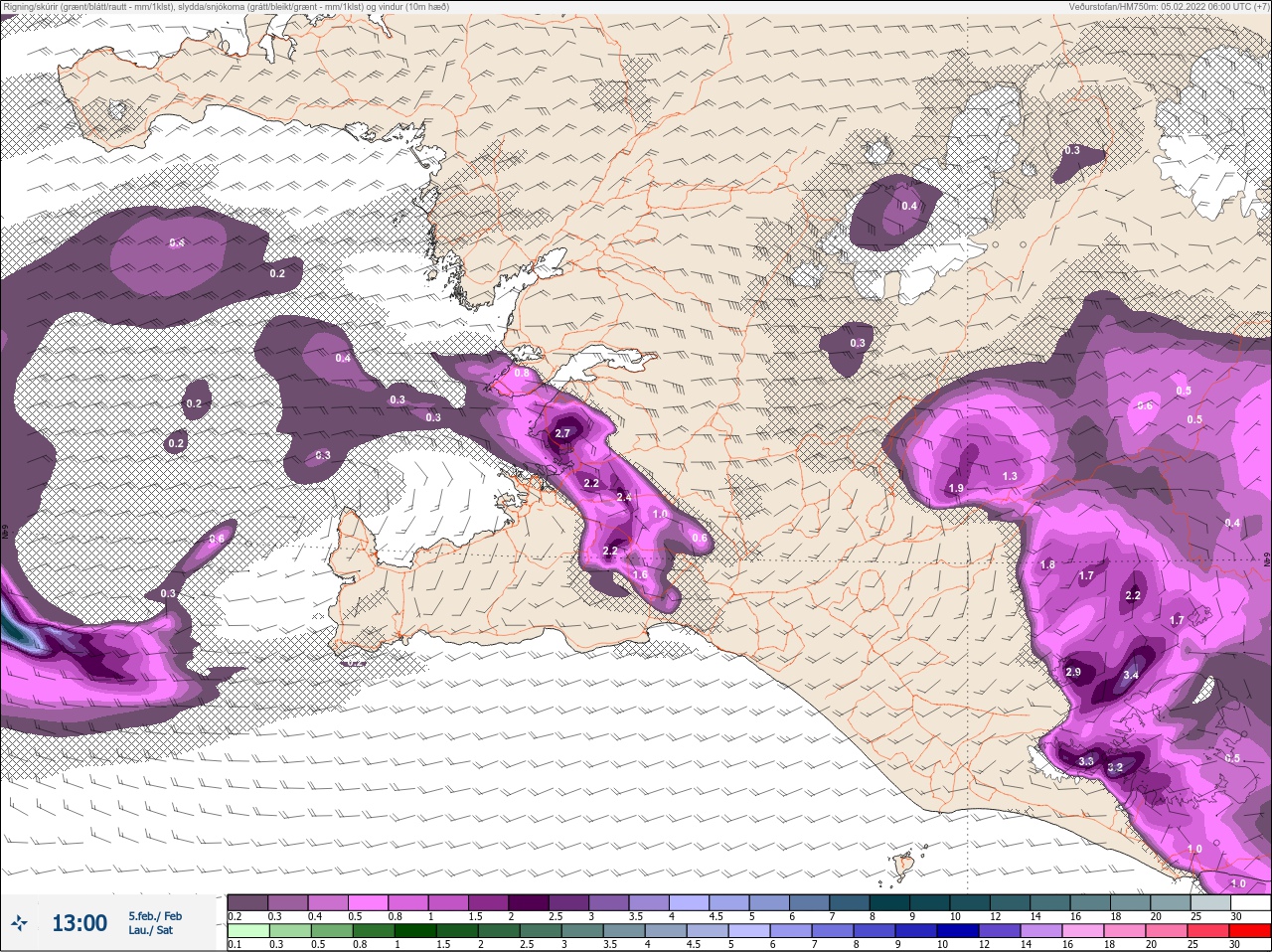The image size is (1272, 952).
Task: Click the 1.8 precipitation value label
Action: point(1047,564)
